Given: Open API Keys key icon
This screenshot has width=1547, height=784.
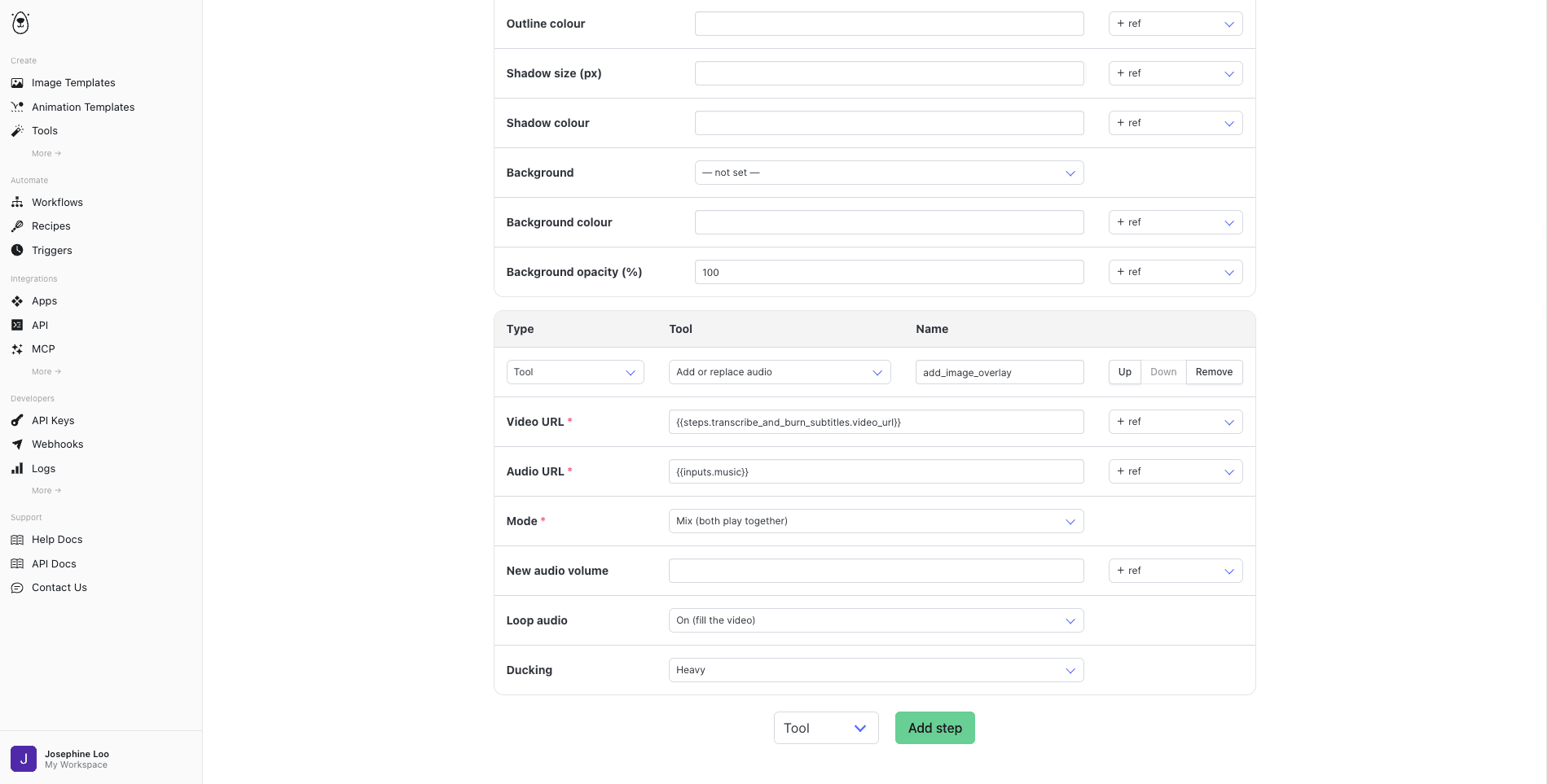Looking at the screenshot, I should point(17,421).
